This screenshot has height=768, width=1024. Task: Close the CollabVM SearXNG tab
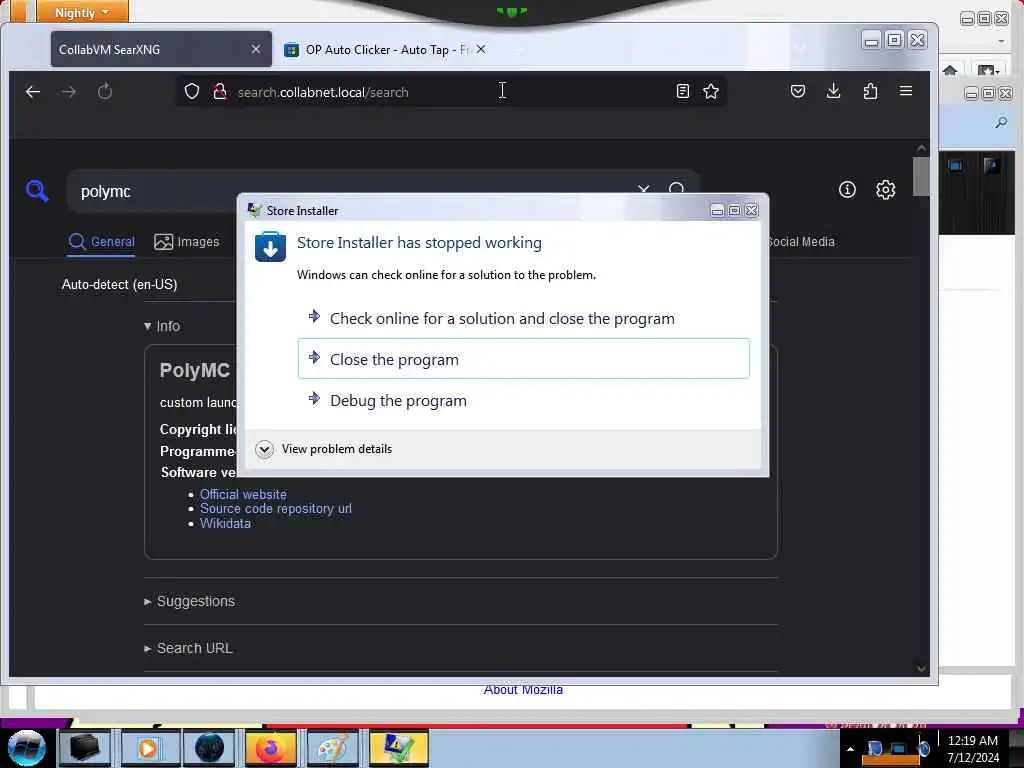tap(256, 49)
